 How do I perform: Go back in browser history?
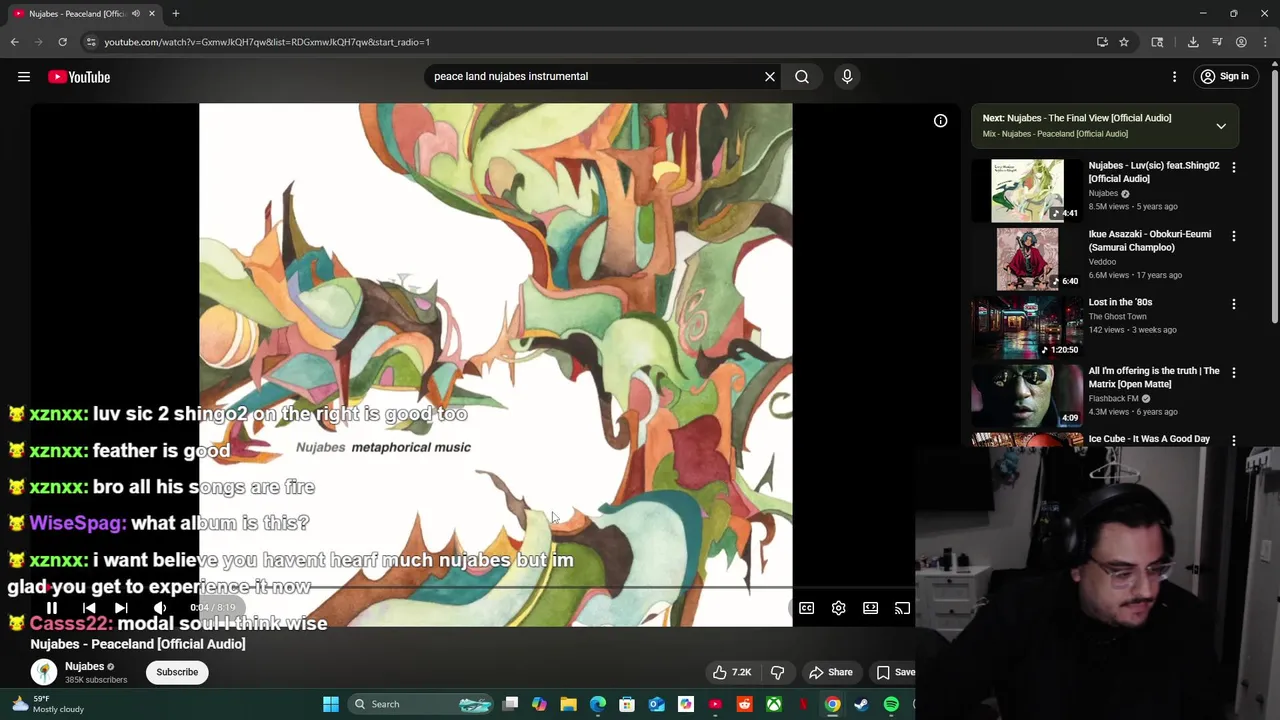15,42
